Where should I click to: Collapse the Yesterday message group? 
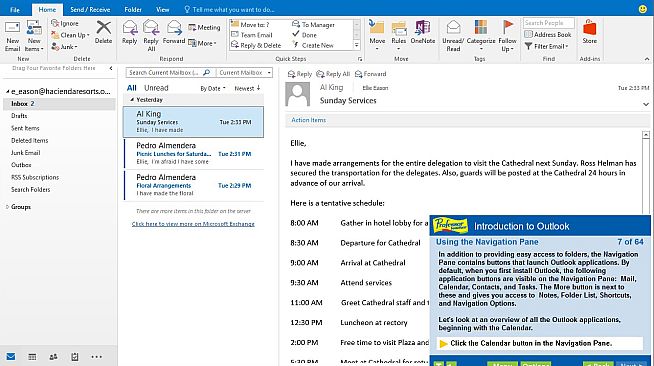click(x=132, y=100)
